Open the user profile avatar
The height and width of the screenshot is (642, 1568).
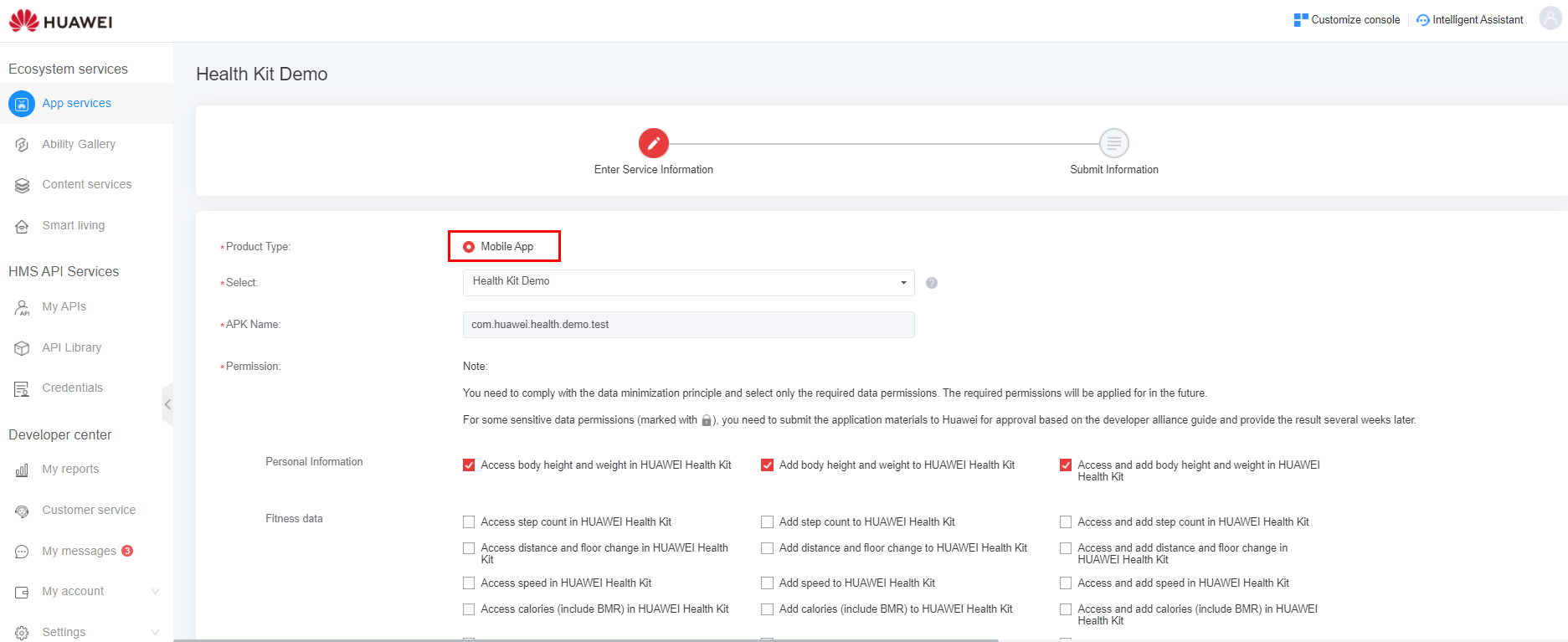(x=1550, y=19)
